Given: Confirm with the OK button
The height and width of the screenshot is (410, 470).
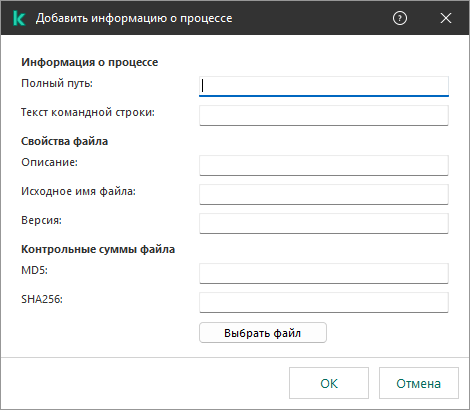Looking at the screenshot, I should click(x=329, y=383).
